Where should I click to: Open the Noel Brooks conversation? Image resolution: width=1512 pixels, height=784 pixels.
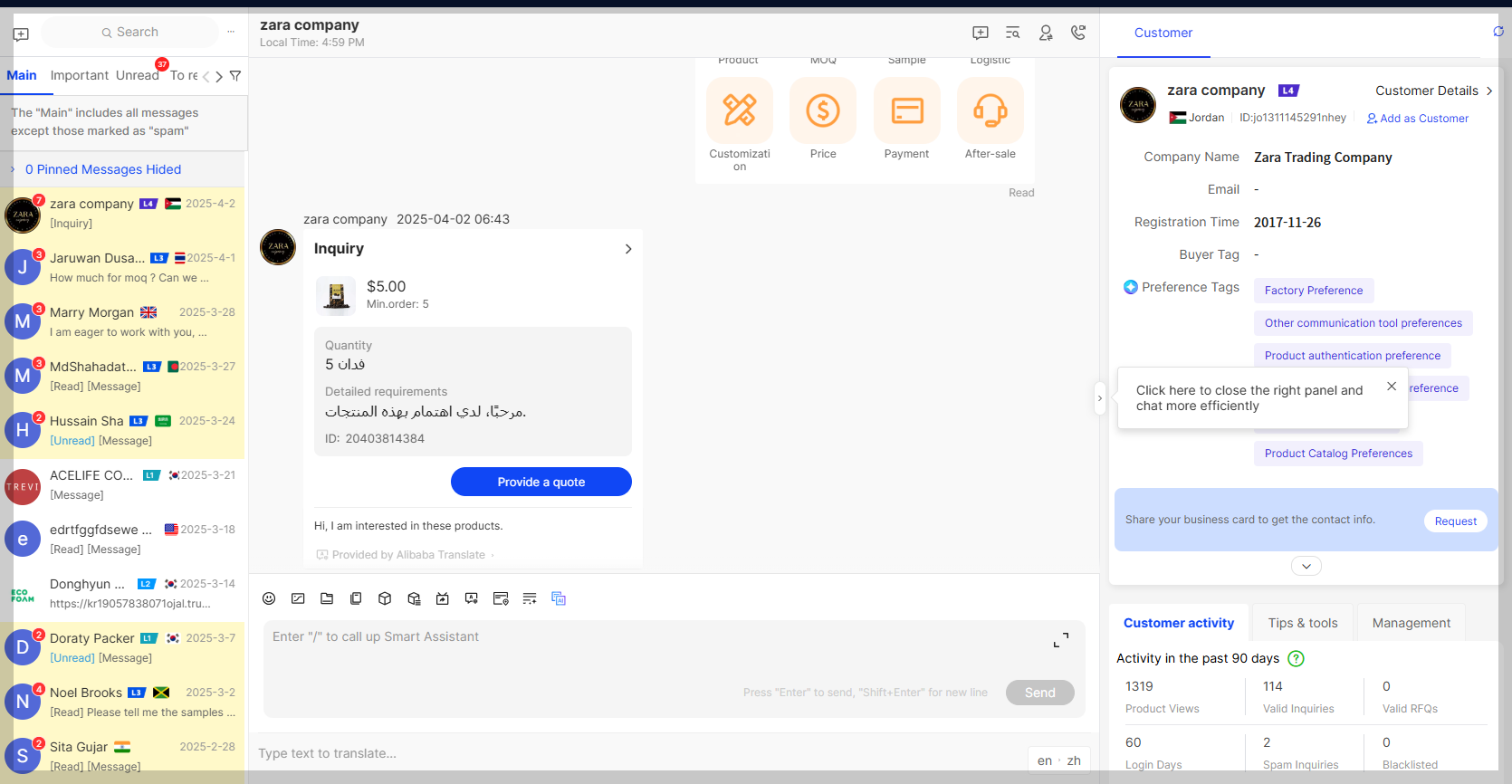[x=122, y=702]
